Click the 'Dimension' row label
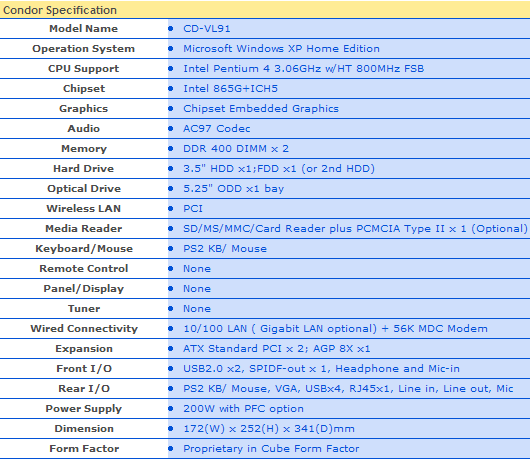Image resolution: width=530 pixels, height=459 pixels. click(x=84, y=429)
